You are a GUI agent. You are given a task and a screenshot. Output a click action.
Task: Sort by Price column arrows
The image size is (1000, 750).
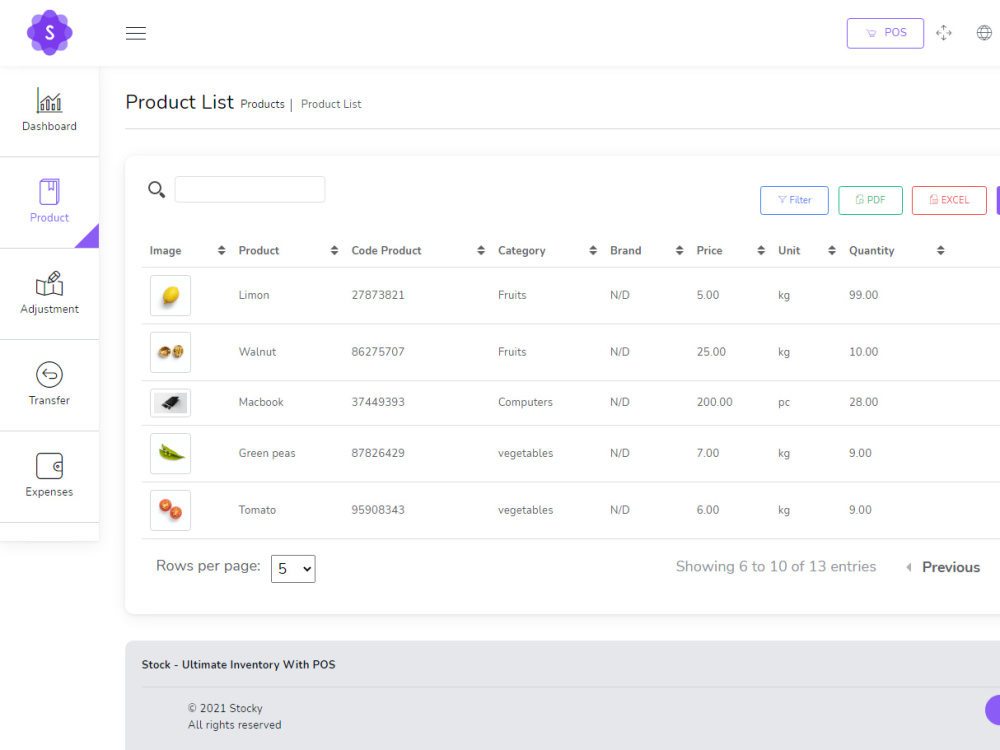(761, 251)
